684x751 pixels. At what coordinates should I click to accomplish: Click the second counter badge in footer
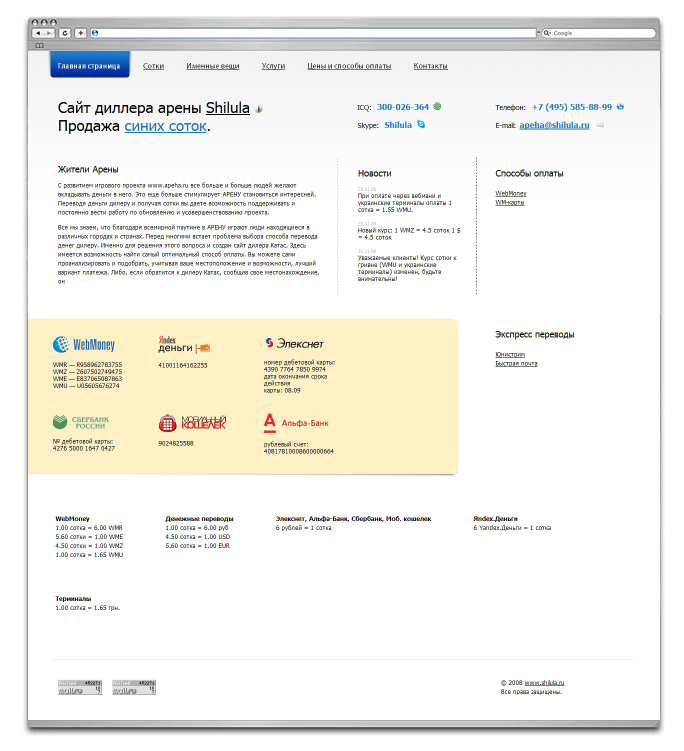(134, 687)
